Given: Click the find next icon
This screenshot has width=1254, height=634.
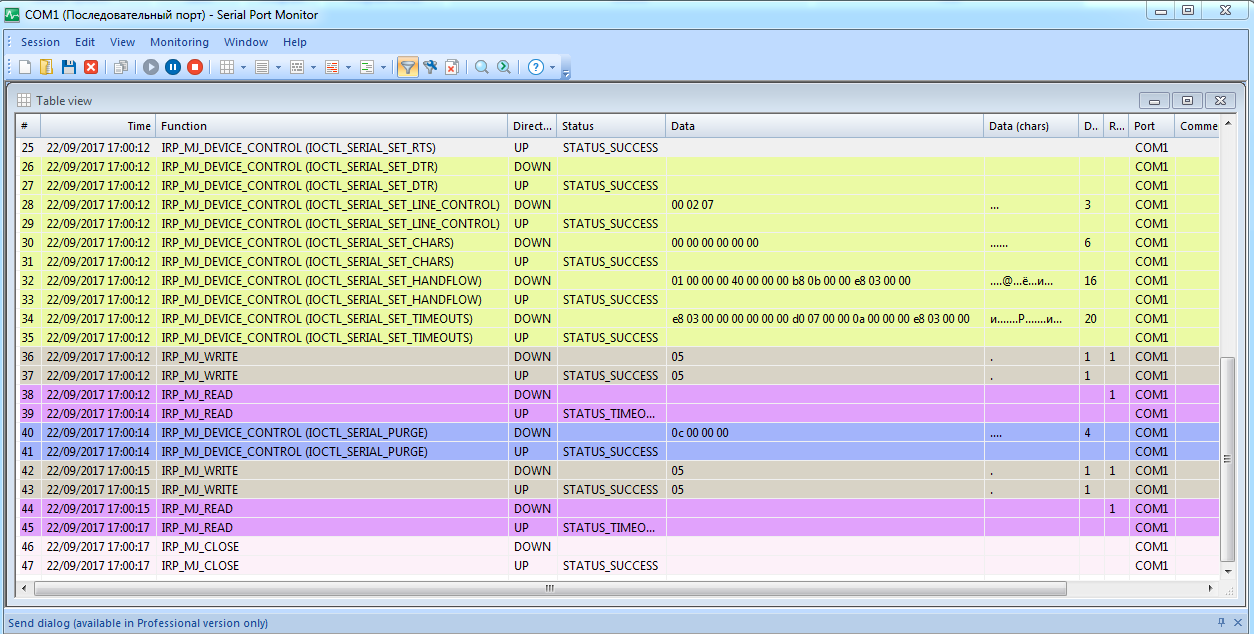Looking at the screenshot, I should 504,67.
